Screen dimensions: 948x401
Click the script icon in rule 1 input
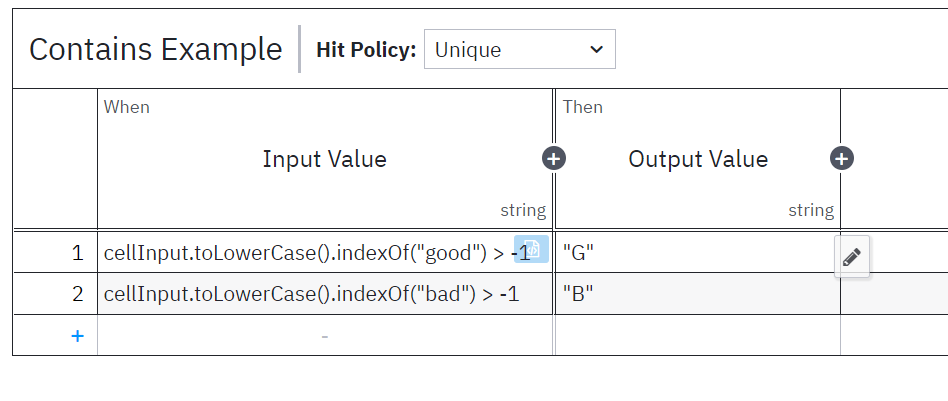531,249
